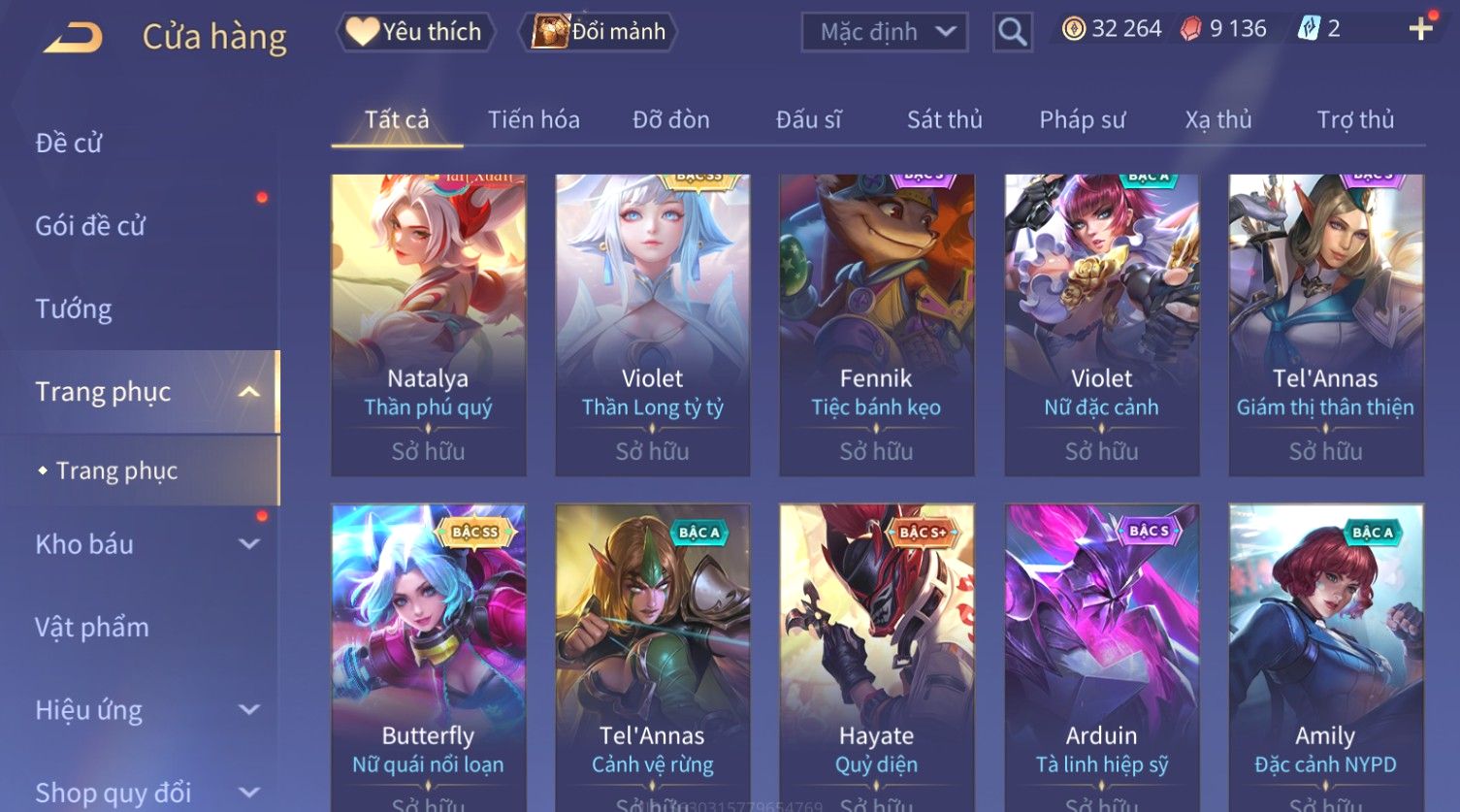1460x812 pixels.
Task: Tap the plus icon to add currency
Action: pyautogui.click(x=1420, y=29)
